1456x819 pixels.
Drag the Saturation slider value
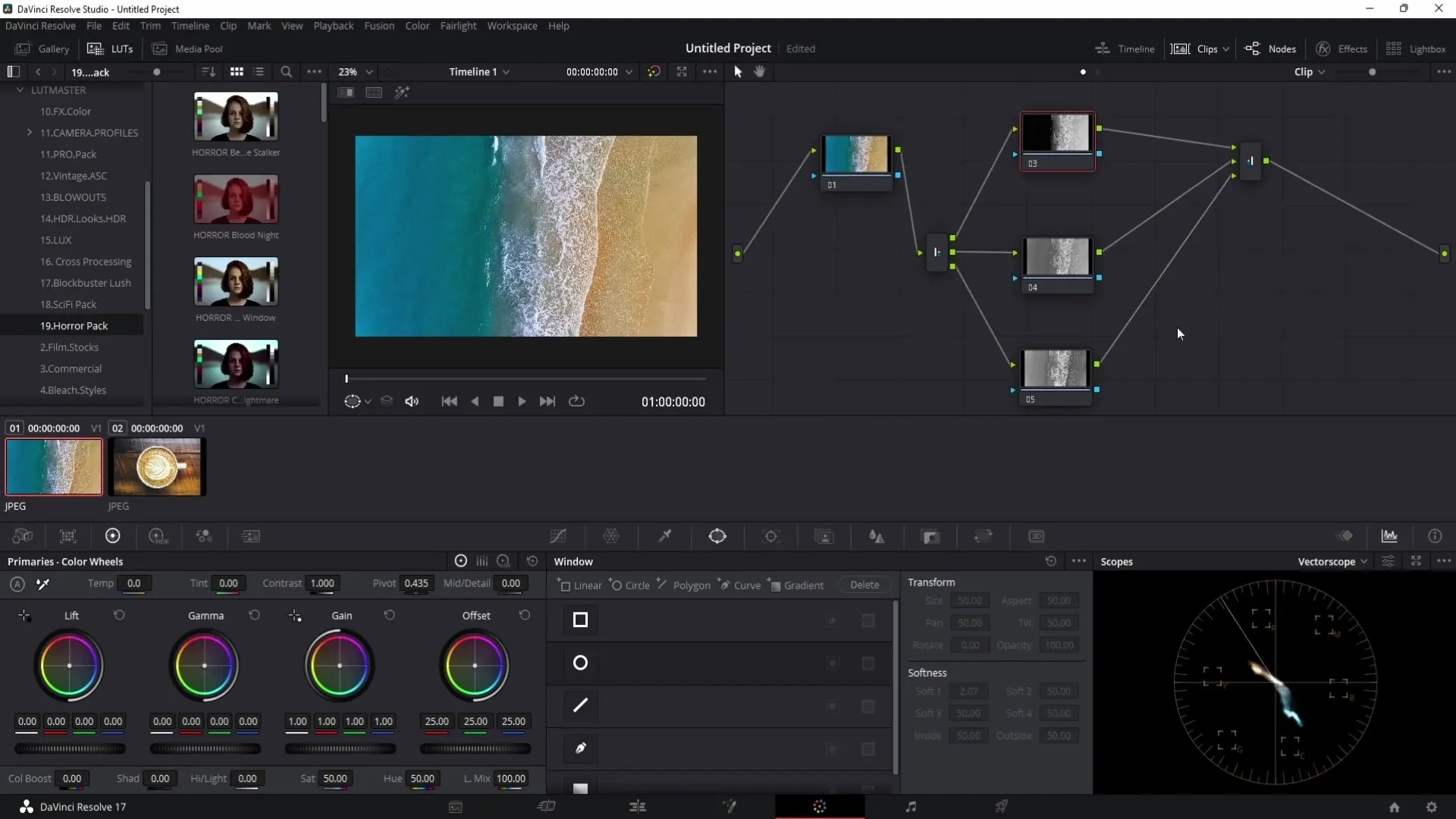coord(335,779)
